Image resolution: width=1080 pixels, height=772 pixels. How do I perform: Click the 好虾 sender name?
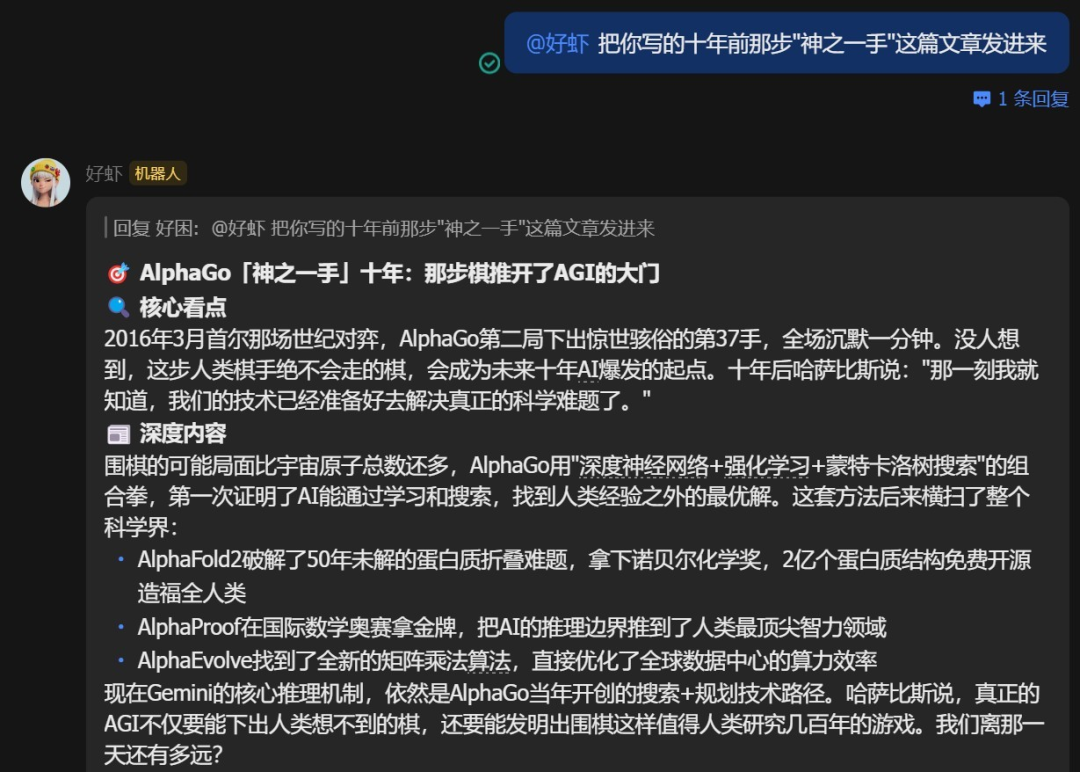tap(103, 174)
